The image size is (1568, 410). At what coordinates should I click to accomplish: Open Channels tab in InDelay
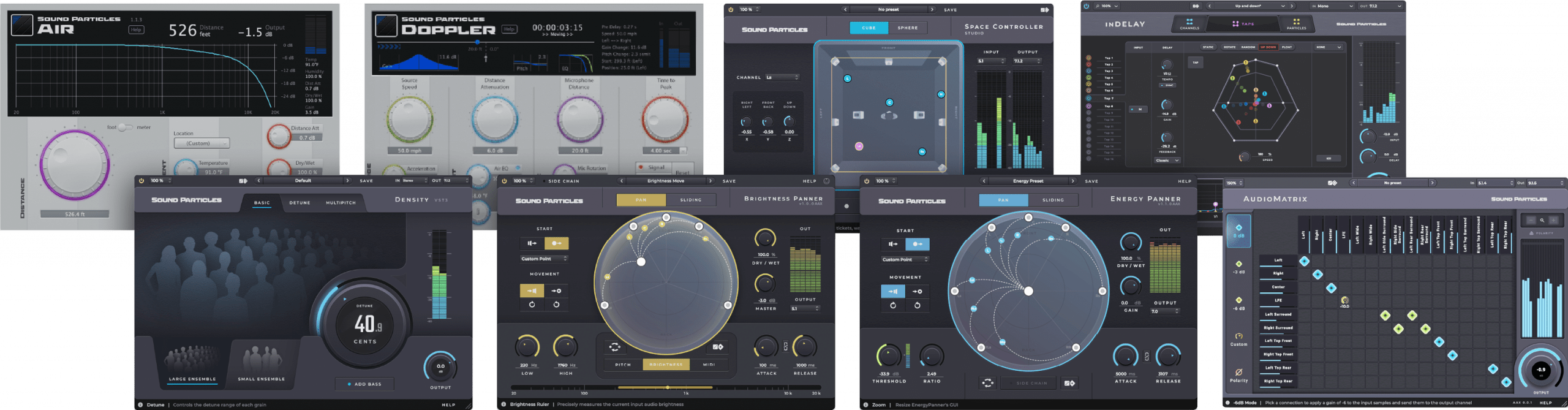1189,24
